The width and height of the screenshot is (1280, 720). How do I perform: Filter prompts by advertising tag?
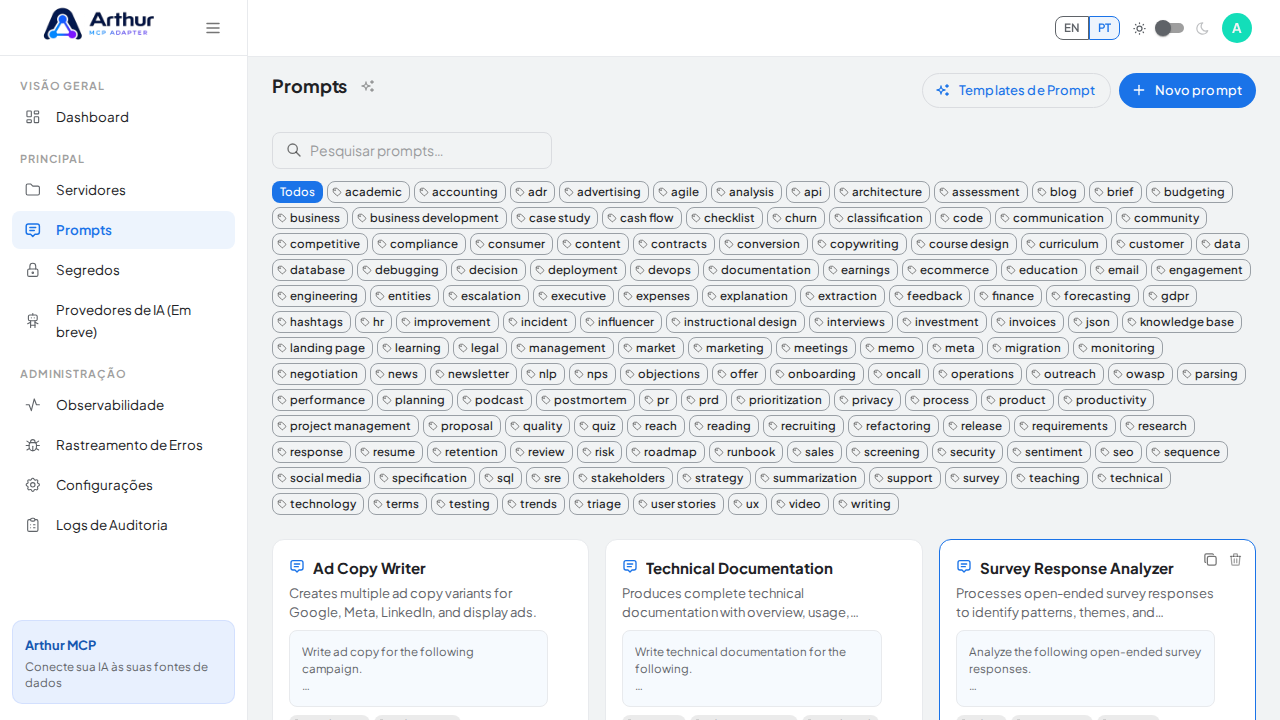(x=604, y=192)
